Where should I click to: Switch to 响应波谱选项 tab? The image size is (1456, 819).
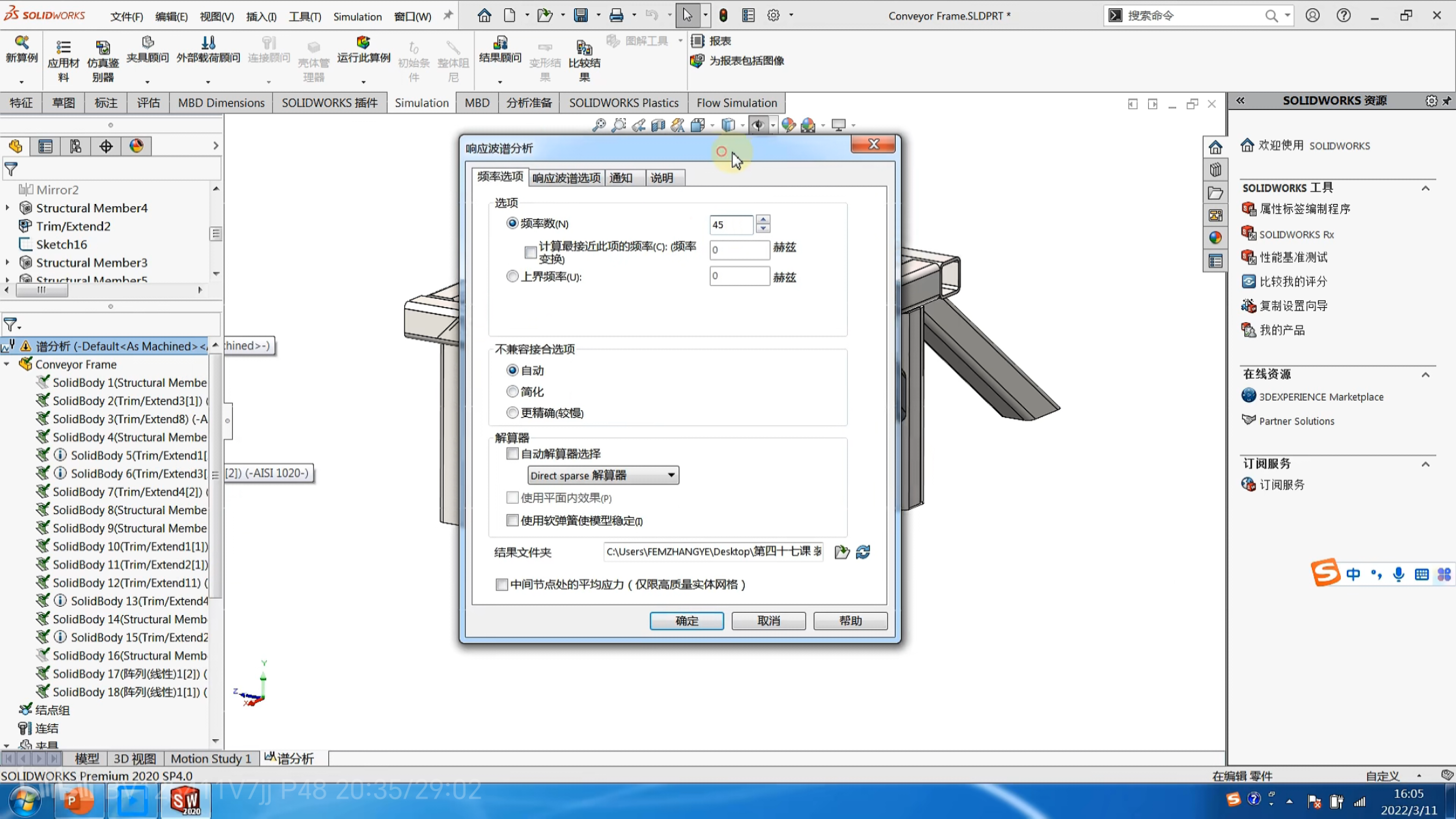567,178
